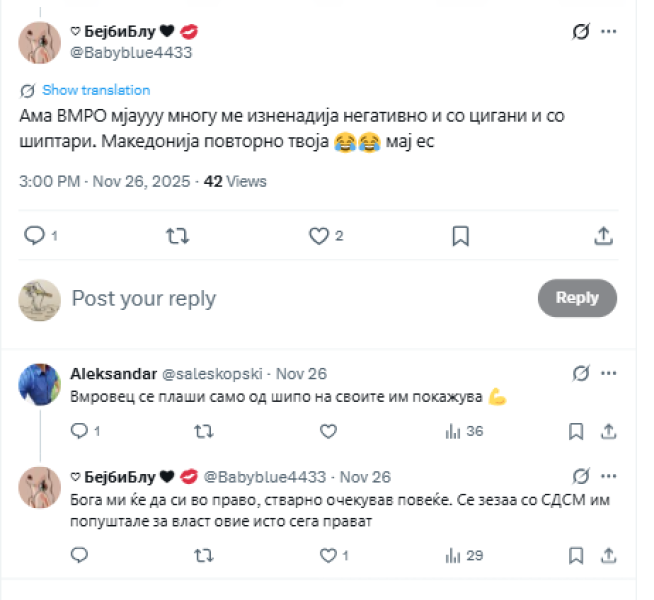654x600 pixels.
Task: Share БејбиБлу's bottom reply
Action: click(x=608, y=555)
